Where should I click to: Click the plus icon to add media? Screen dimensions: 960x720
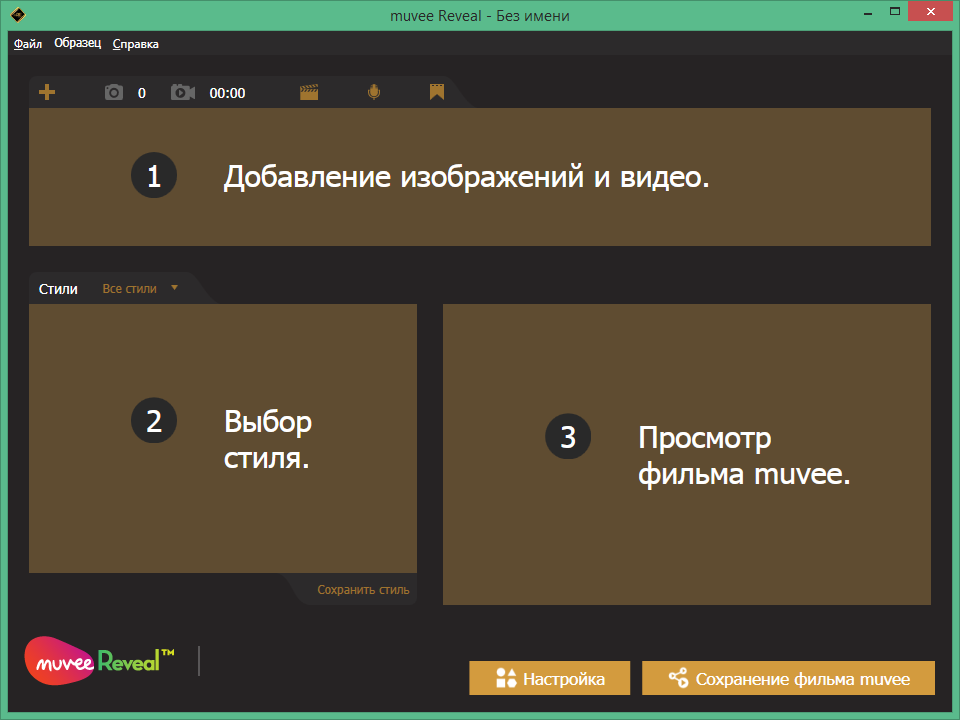pos(47,92)
